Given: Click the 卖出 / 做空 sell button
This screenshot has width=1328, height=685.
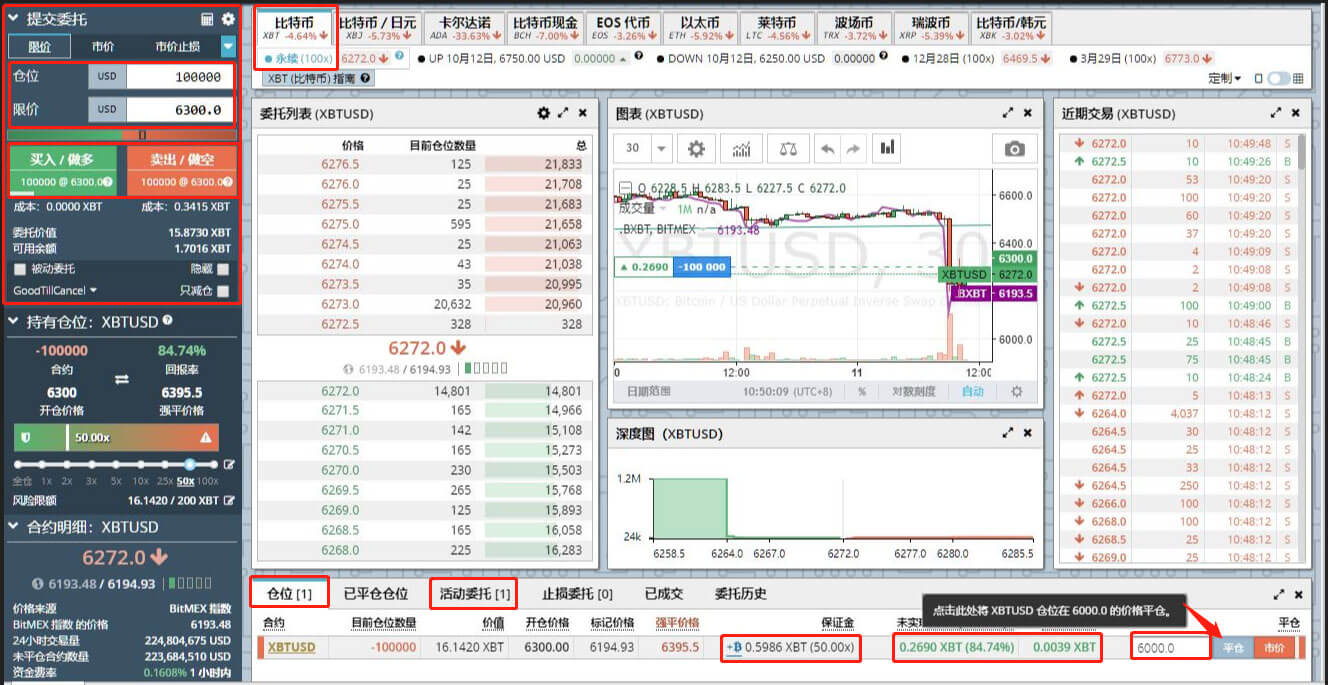Looking at the screenshot, I should pyautogui.click(x=182, y=170).
